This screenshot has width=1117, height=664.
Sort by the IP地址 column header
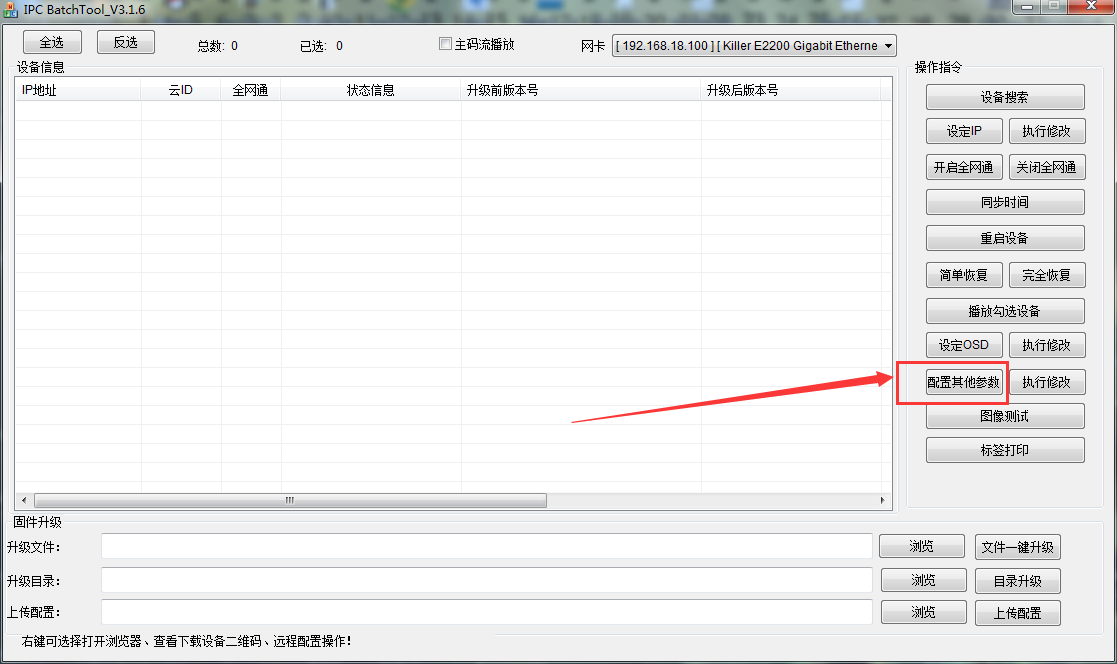coord(77,90)
